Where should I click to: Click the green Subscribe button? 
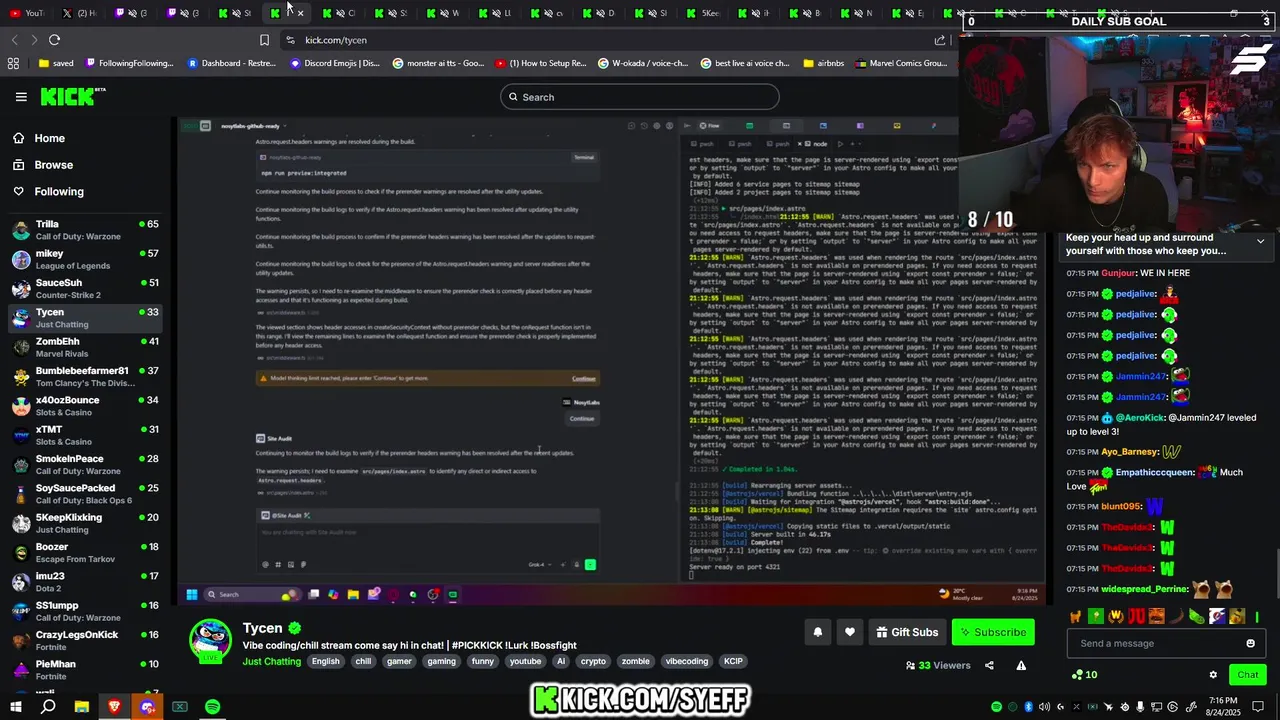pos(993,632)
